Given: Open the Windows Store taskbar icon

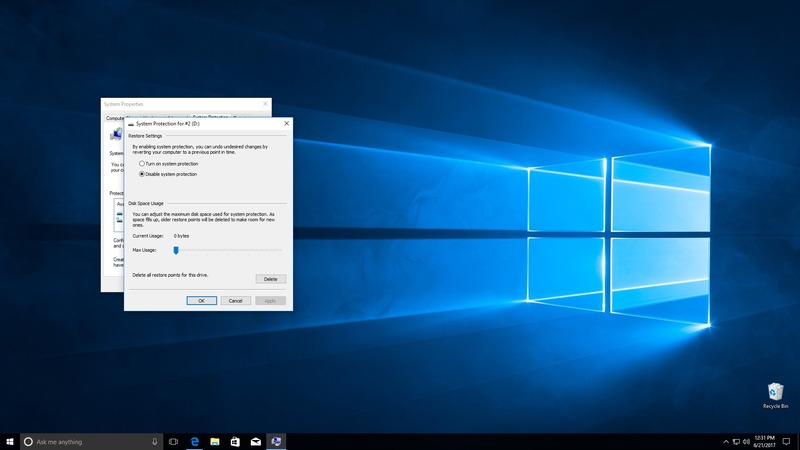Looking at the screenshot, I should pos(235,441).
